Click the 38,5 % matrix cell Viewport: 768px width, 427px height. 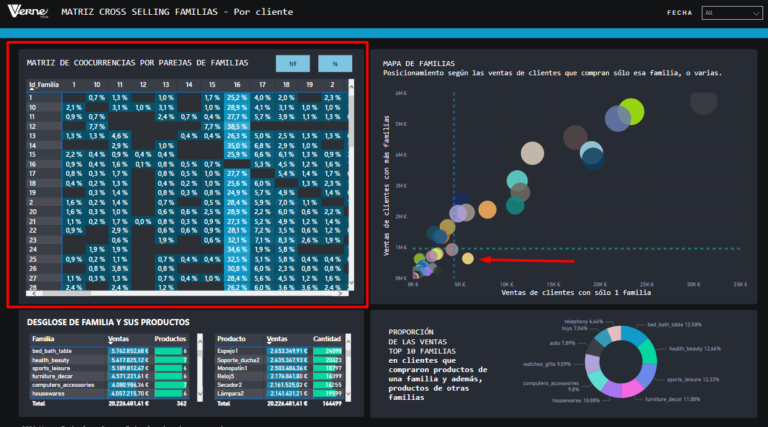[x=236, y=127]
